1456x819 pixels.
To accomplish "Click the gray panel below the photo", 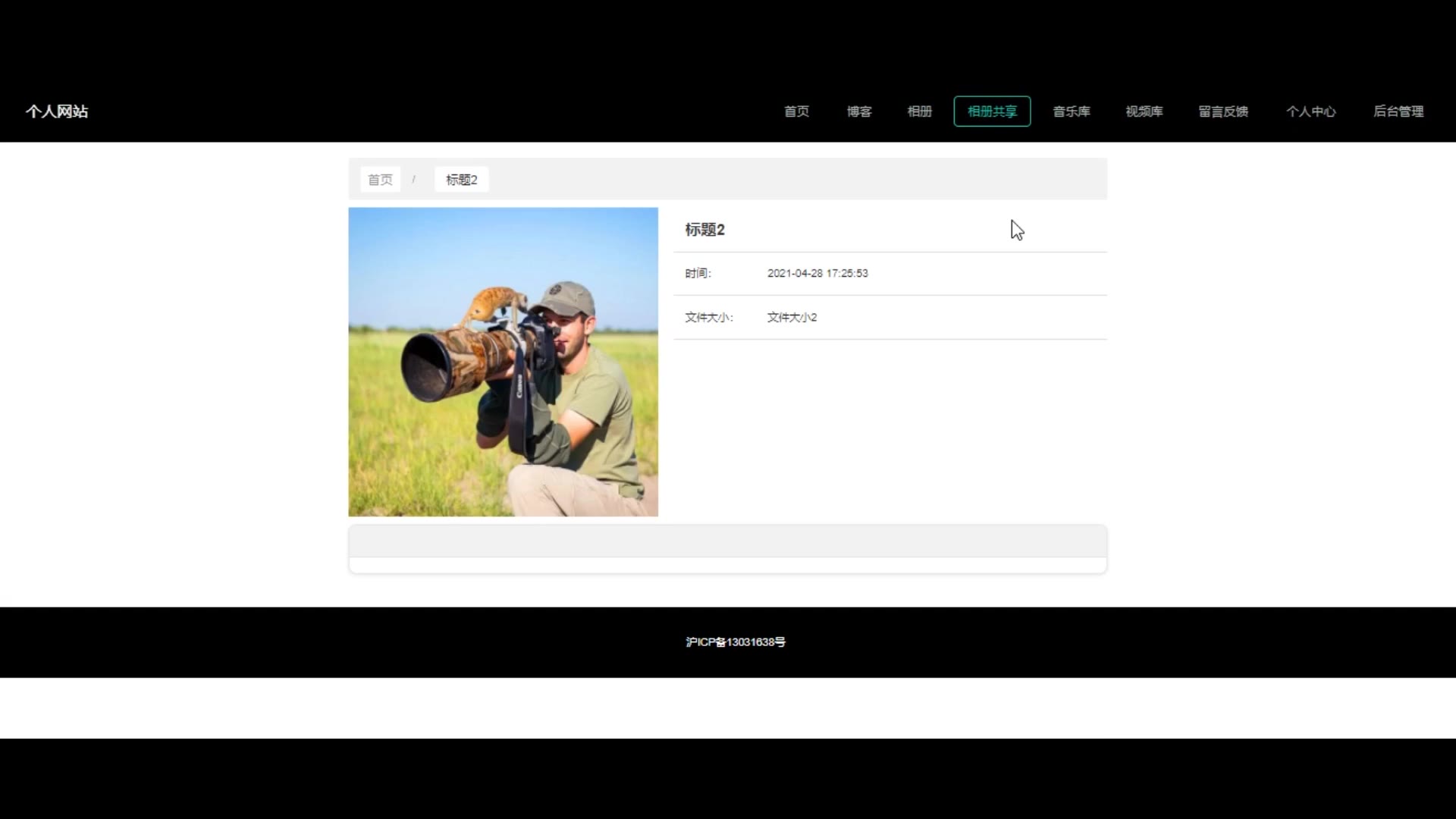I will [727, 541].
